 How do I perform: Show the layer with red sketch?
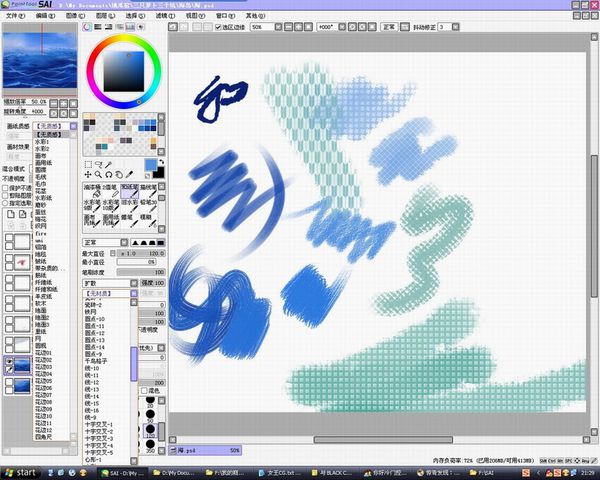click(x=10, y=259)
